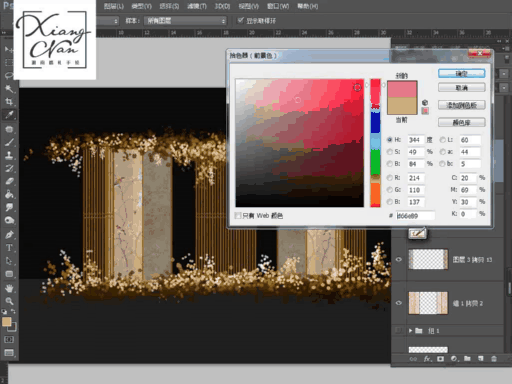
Task: Open the Sample layers dropdown in options bar
Action: coord(186,21)
